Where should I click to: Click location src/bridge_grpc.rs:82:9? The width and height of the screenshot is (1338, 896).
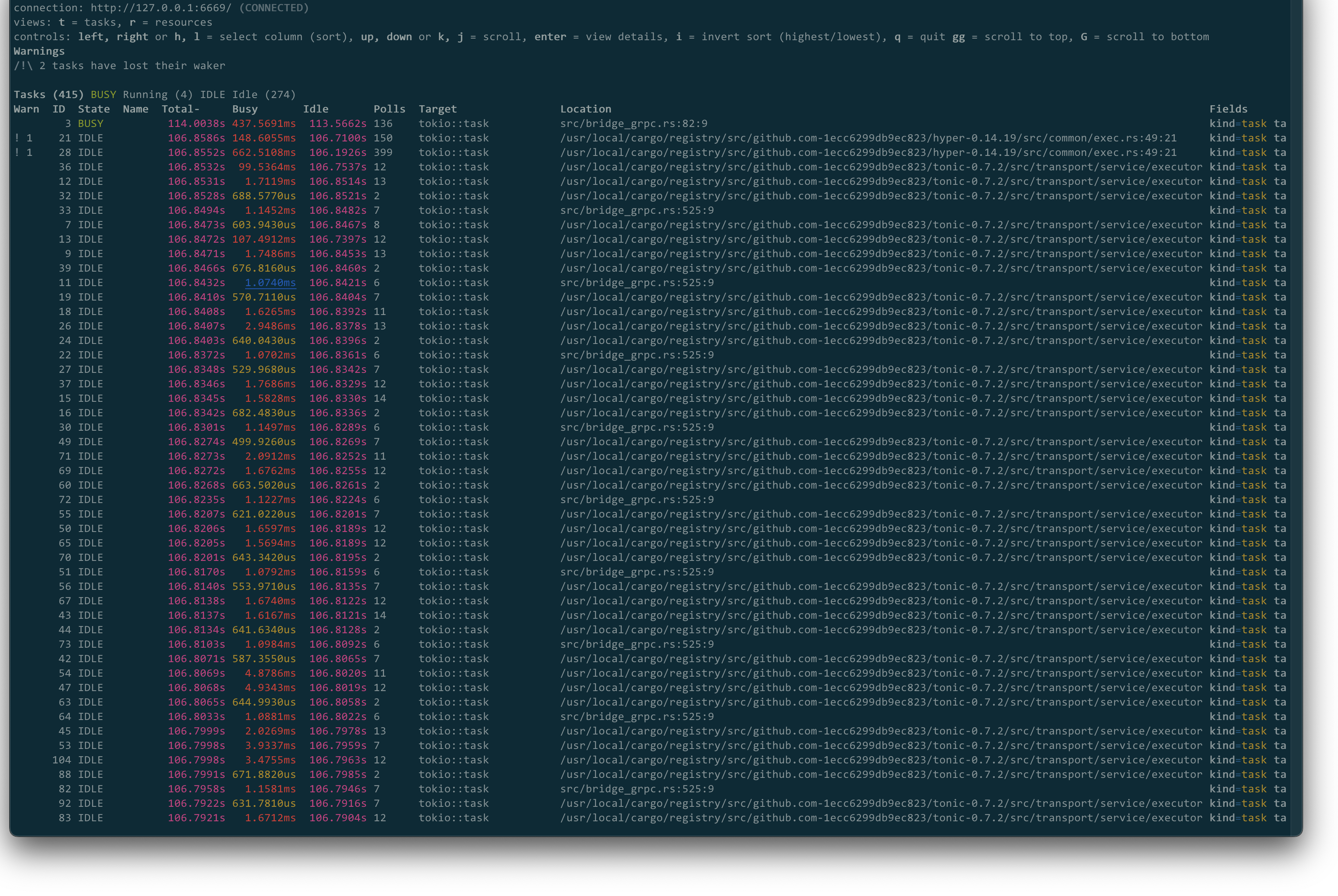coord(634,123)
